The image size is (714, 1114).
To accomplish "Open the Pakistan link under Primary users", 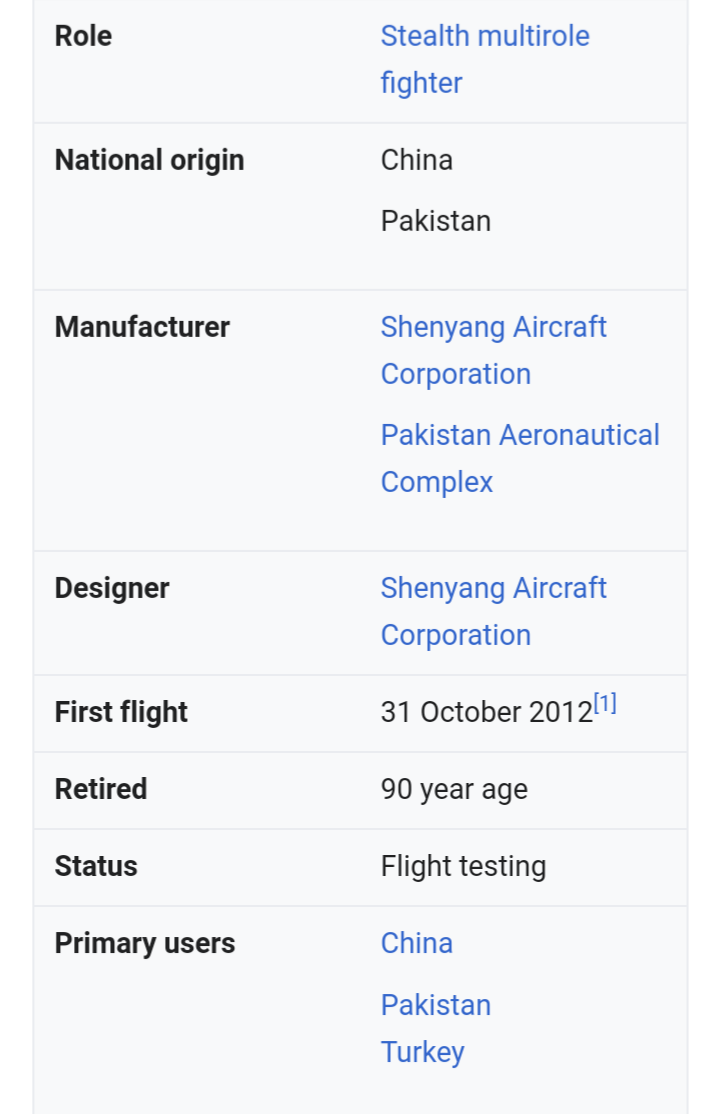I will tap(436, 1005).
